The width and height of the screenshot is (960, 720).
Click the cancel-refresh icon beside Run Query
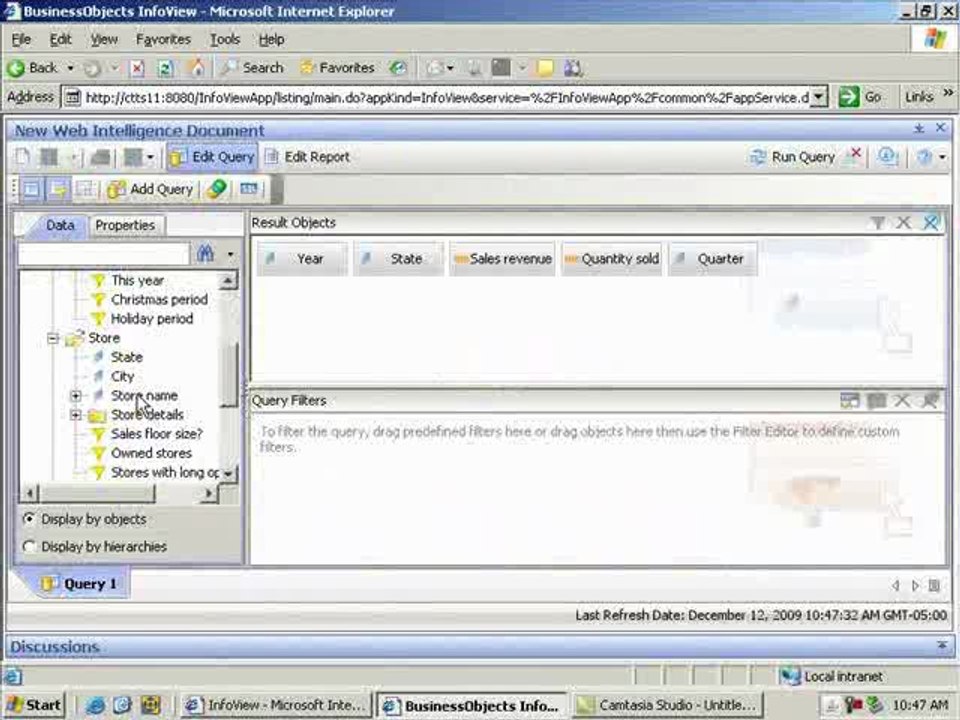pos(853,156)
